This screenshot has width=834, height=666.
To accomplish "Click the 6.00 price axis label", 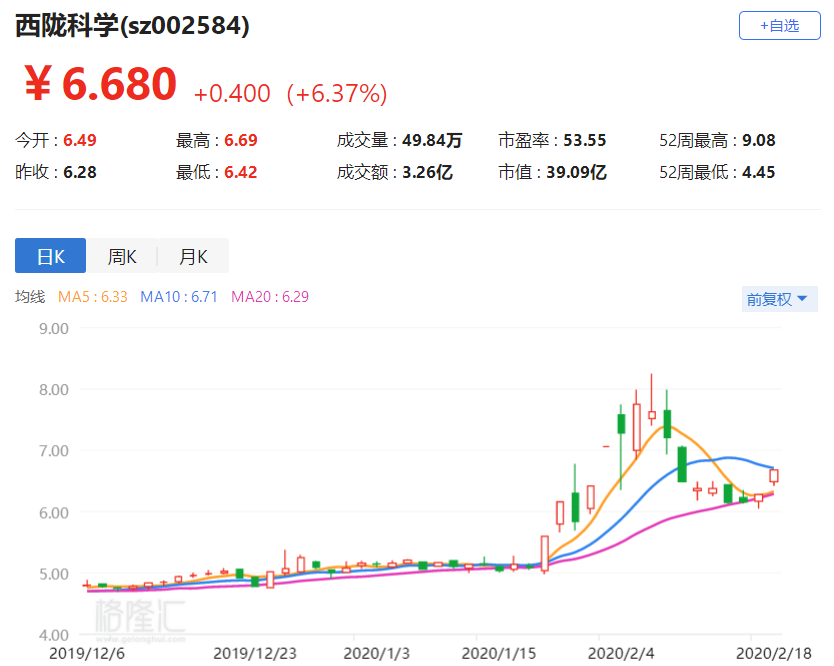I will coord(54,512).
